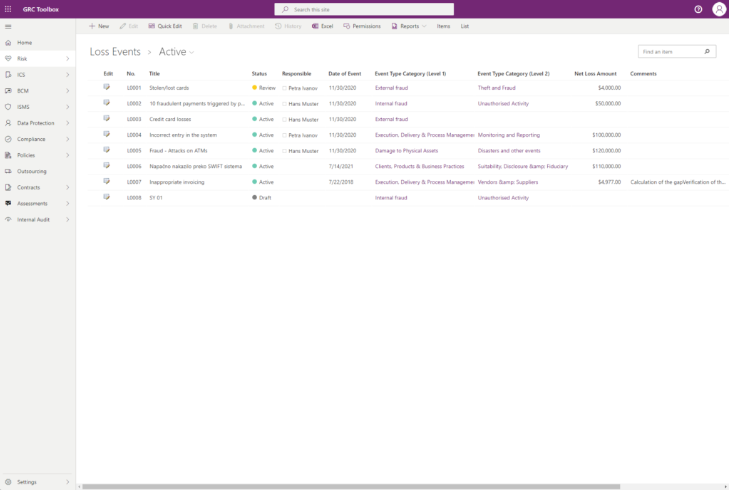Click Permissions in the command bar
Screen dimensions: 729x490
point(362,26)
